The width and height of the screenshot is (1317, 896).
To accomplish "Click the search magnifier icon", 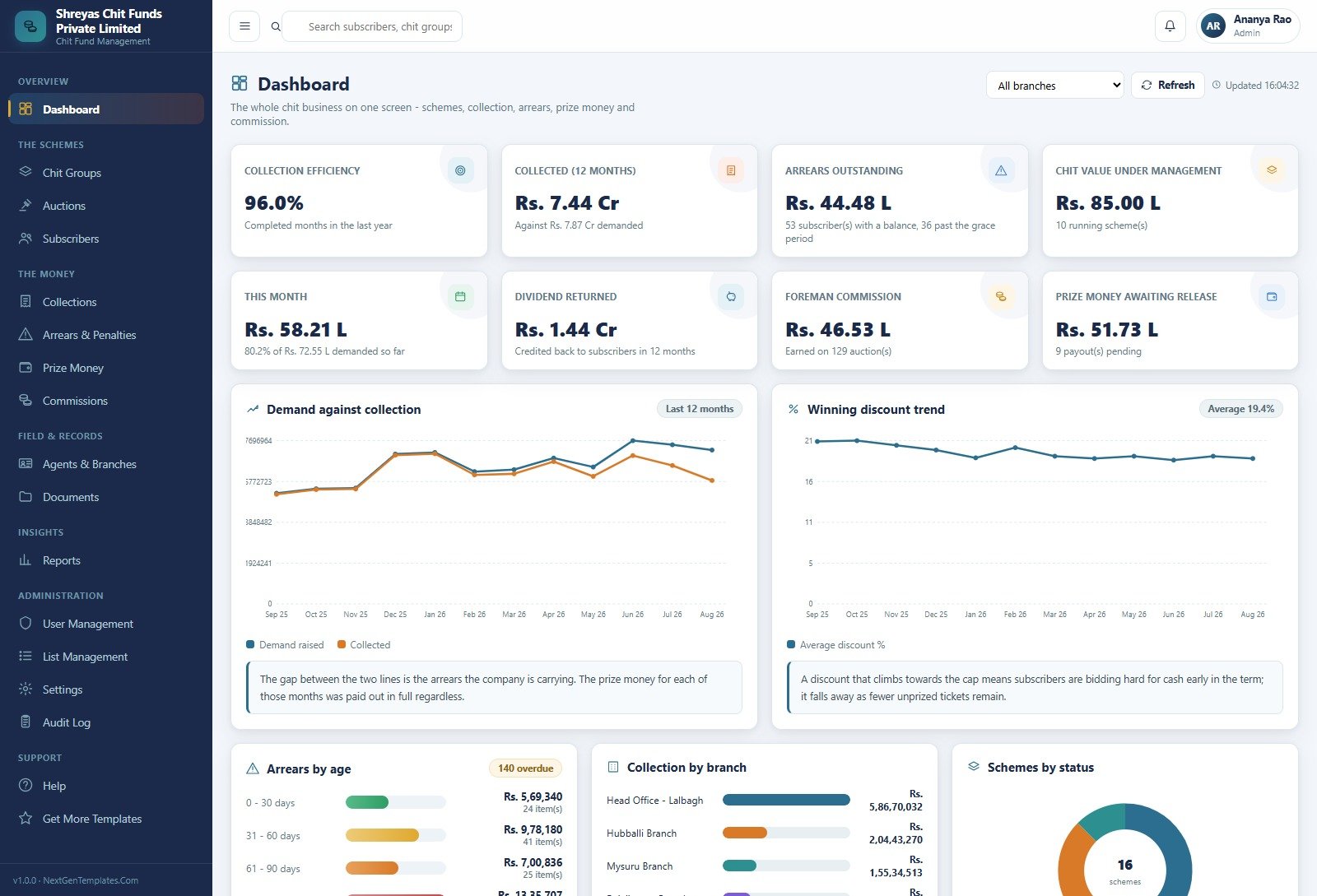I will (x=276, y=27).
